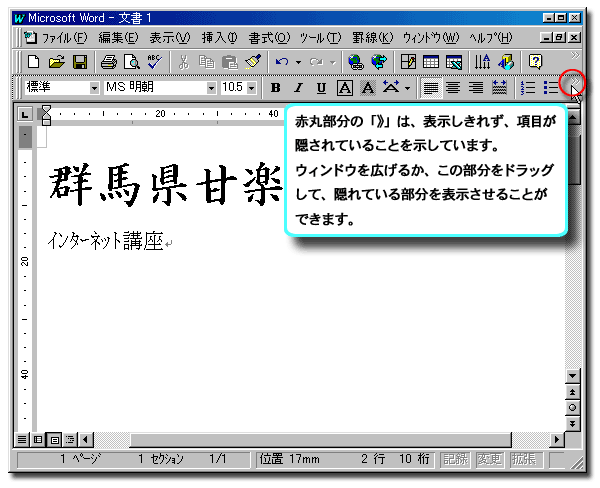Screen dimensions: 600x488
Task: Toggle underline formatting
Action: point(321,88)
